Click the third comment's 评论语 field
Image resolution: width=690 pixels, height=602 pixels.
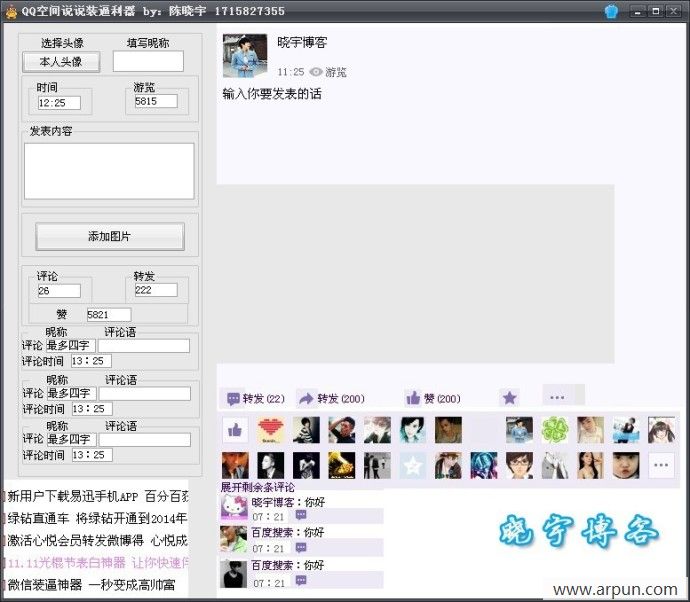point(145,439)
